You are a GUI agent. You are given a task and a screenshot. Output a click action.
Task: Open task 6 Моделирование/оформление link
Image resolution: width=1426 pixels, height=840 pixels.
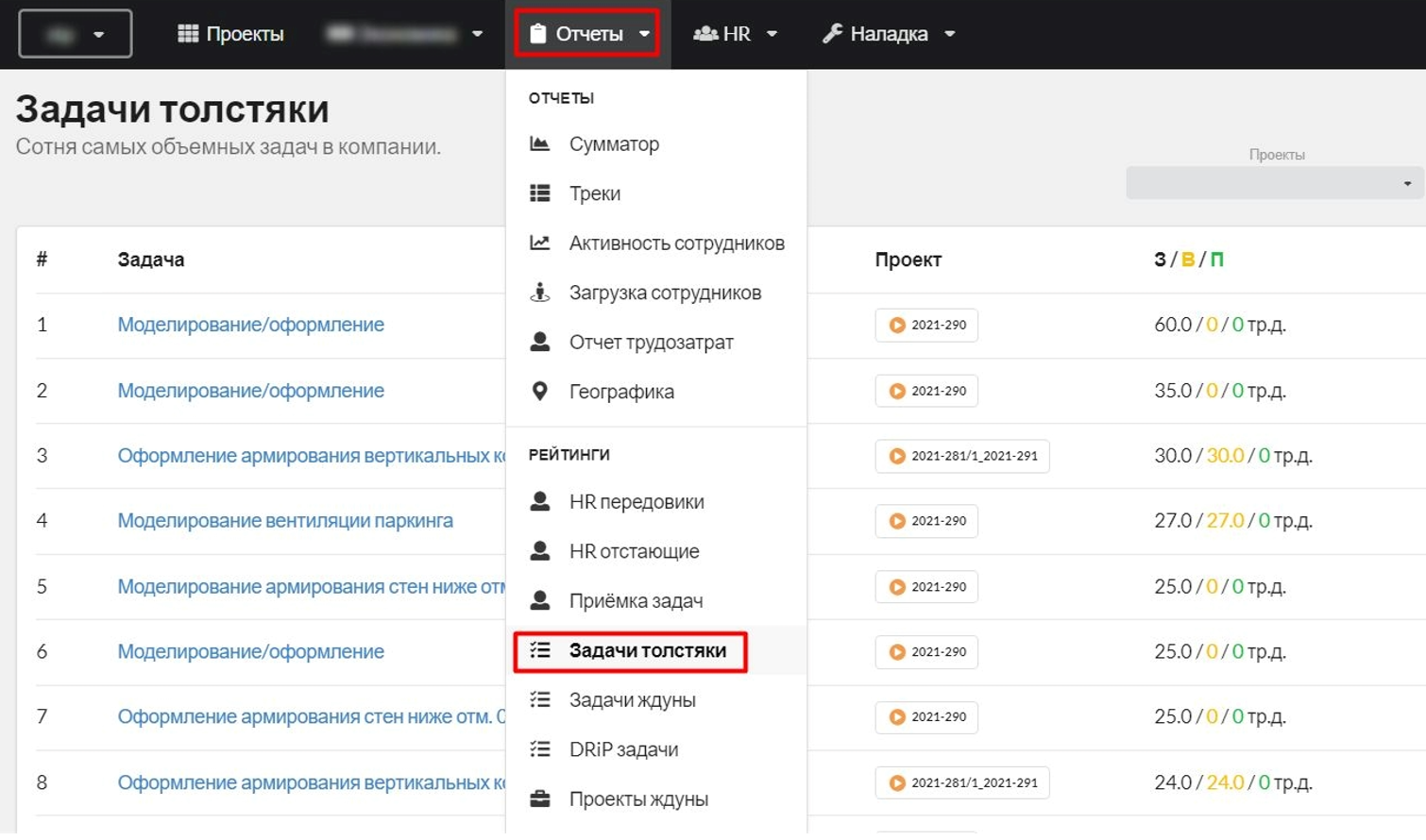(250, 652)
